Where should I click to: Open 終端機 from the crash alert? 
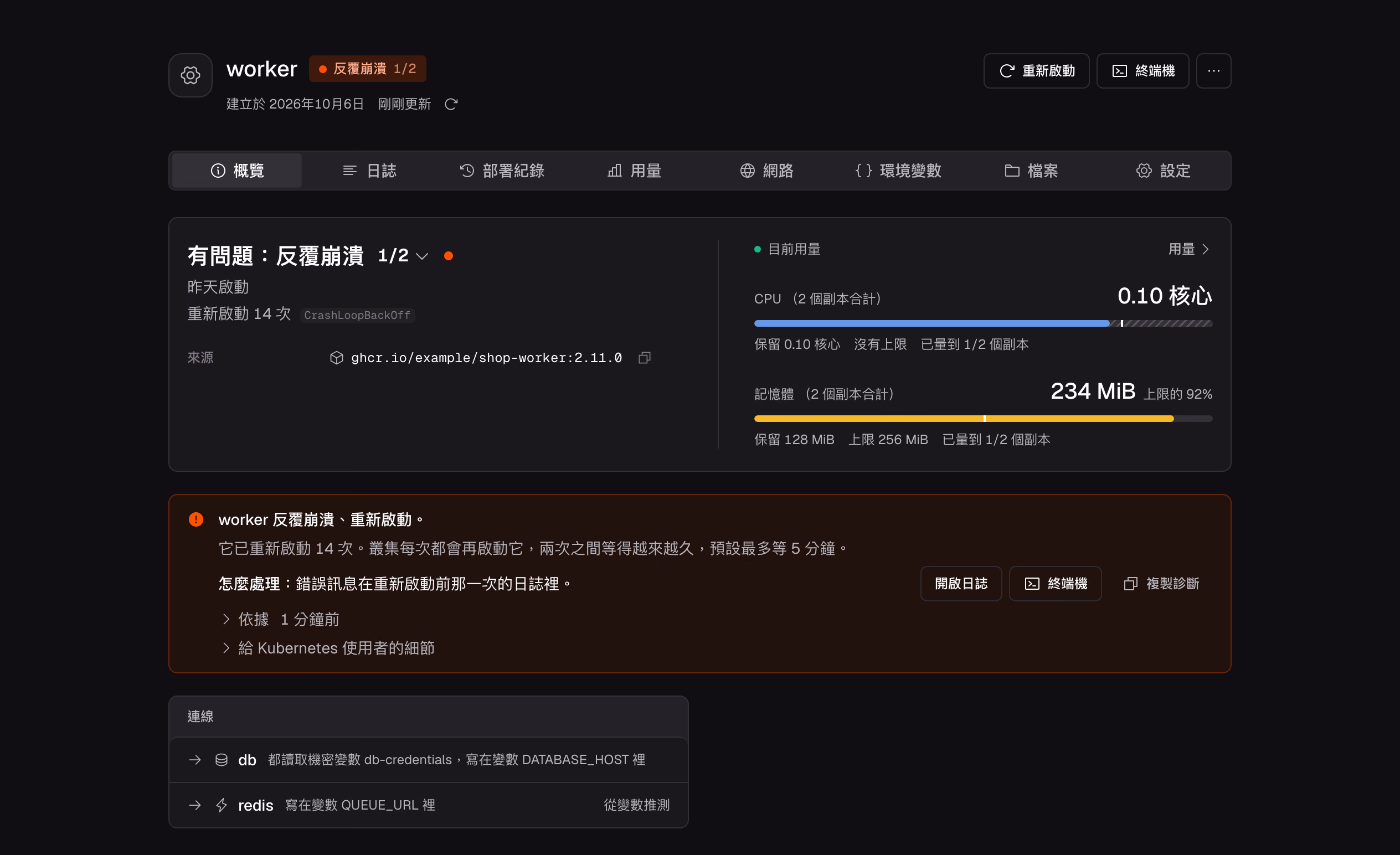coord(1055,584)
